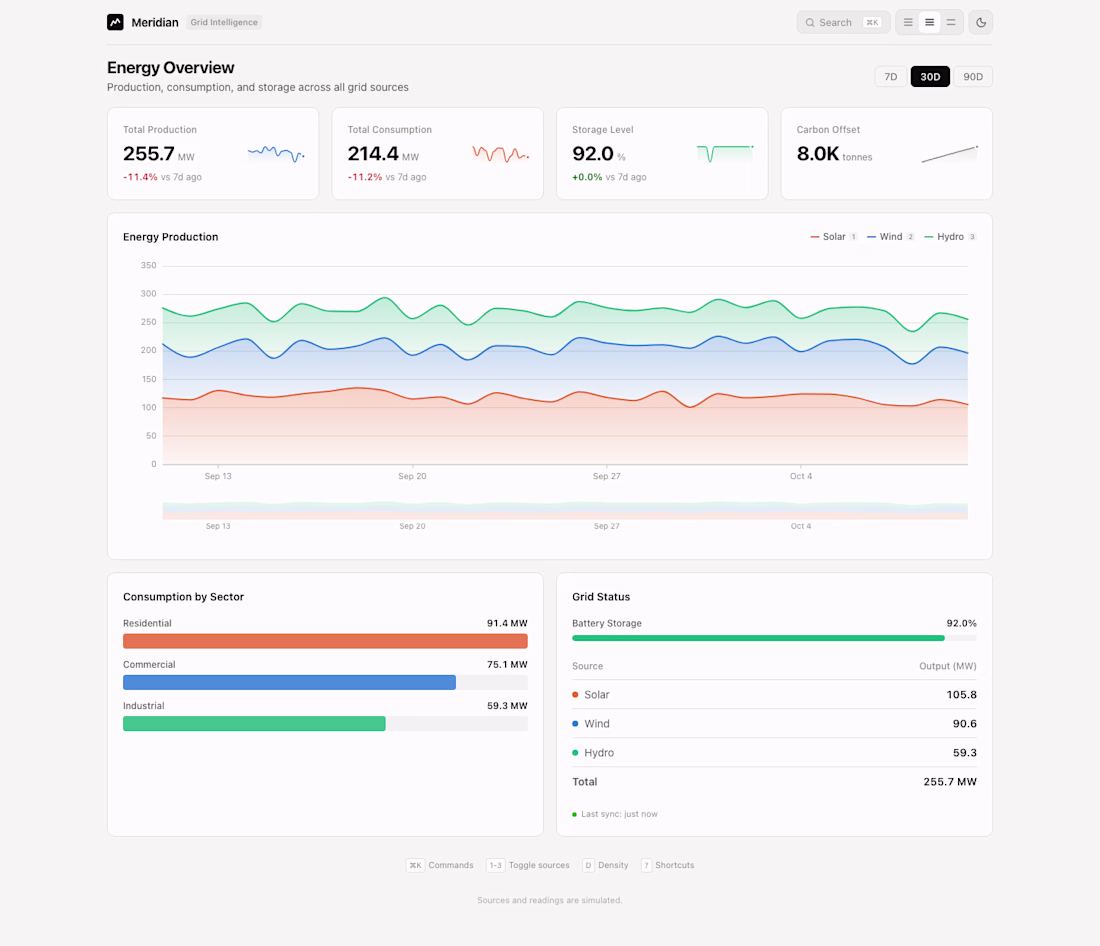Click the Grid Intelligence badge

pyautogui.click(x=224, y=22)
